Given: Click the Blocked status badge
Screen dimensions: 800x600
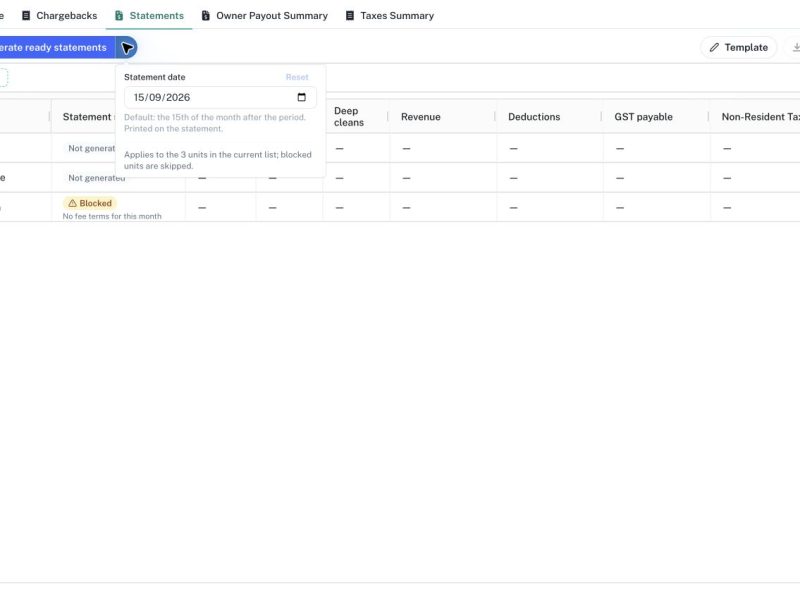Looking at the screenshot, I should [90, 203].
